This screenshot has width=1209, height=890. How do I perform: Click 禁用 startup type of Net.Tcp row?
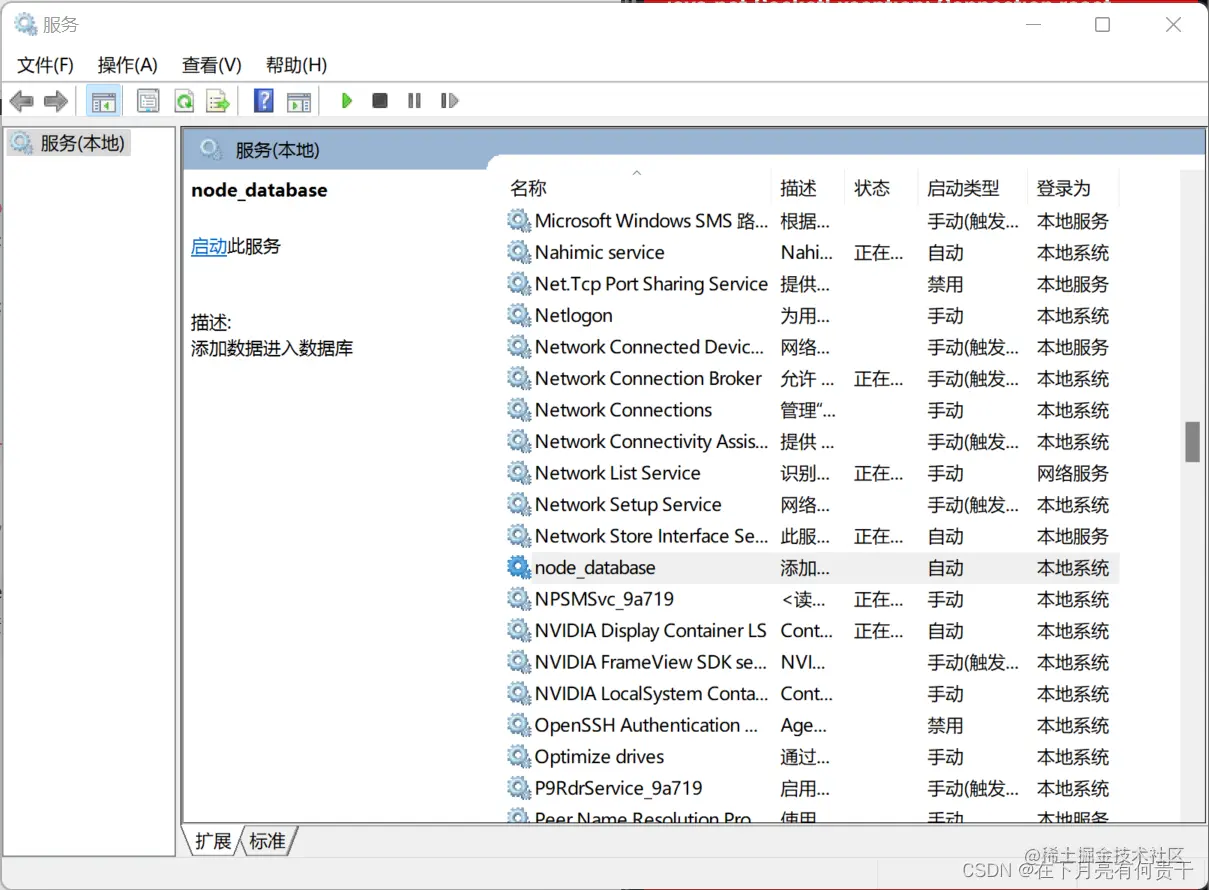click(945, 284)
